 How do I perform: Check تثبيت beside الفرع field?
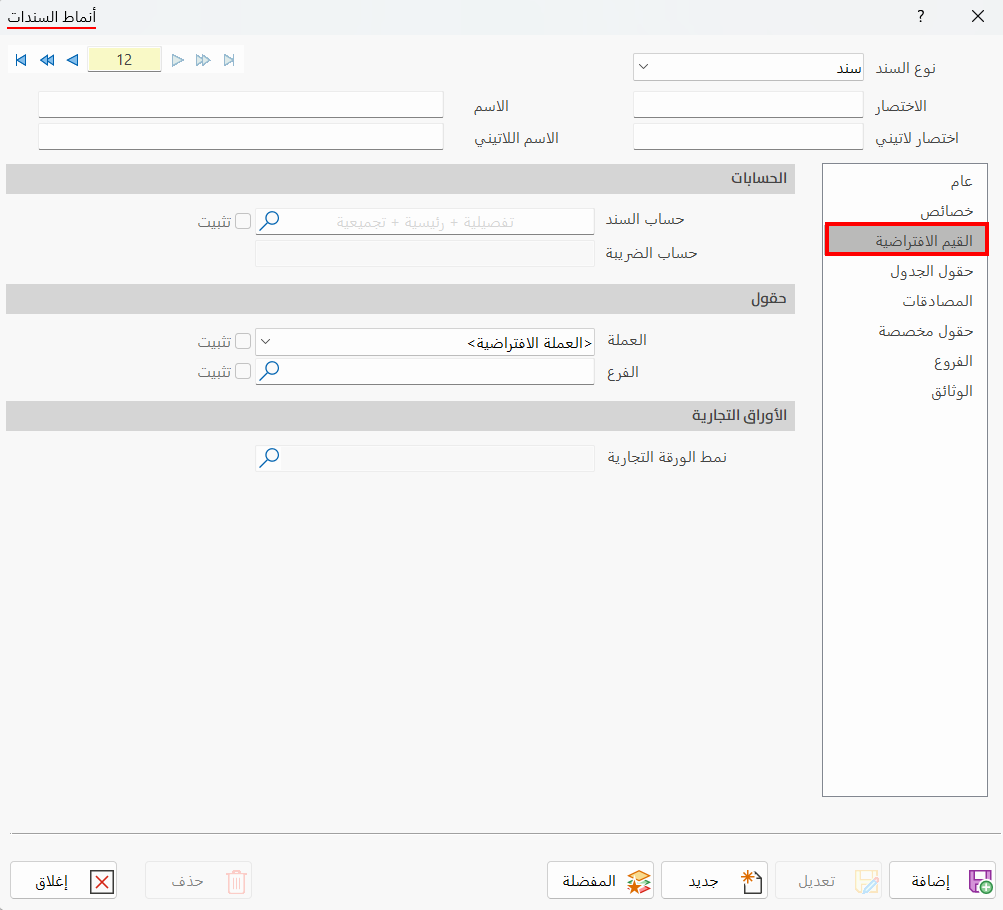click(x=243, y=372)
